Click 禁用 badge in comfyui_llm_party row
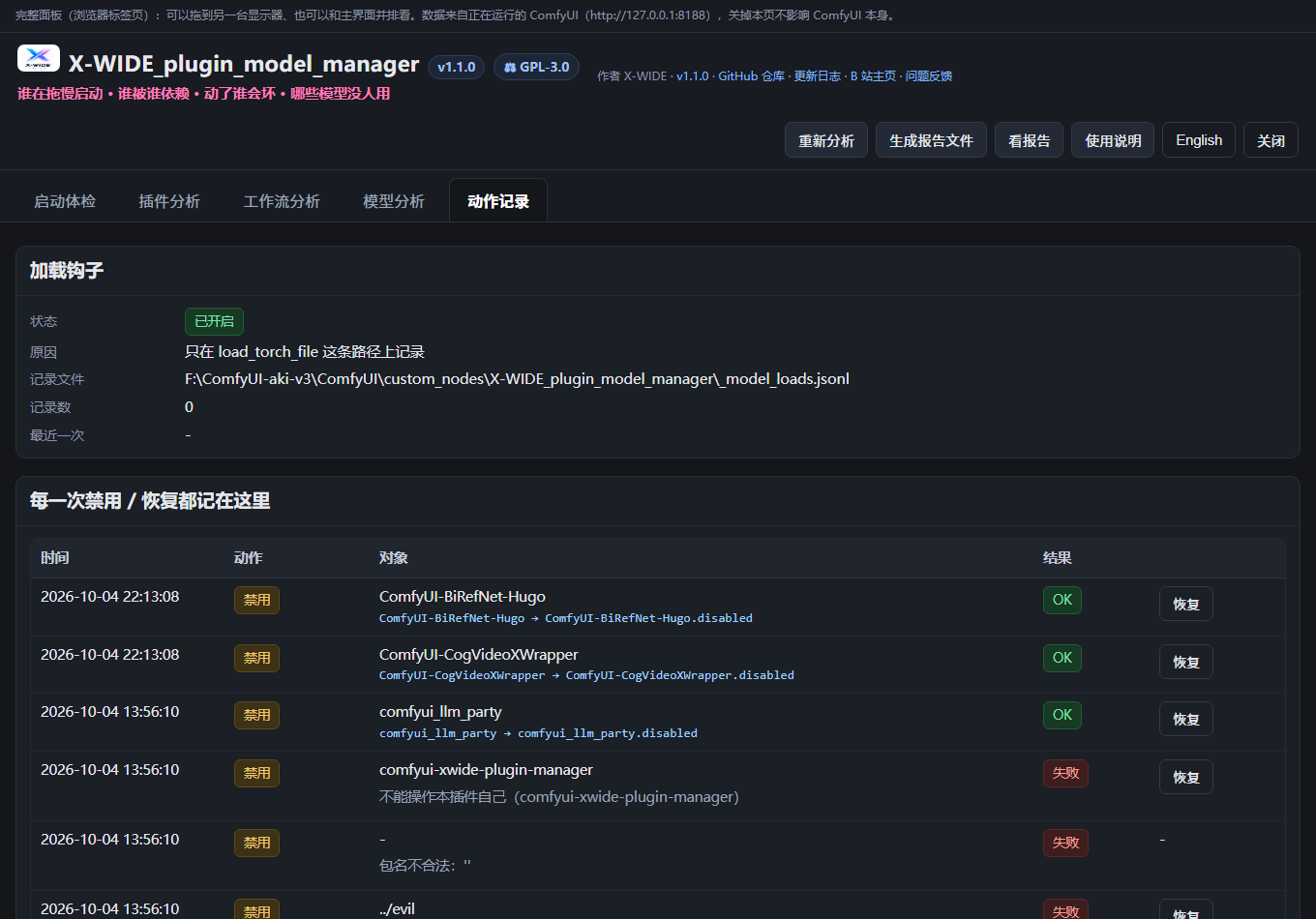The image size is (1316, 919). (x=256, y=715)
